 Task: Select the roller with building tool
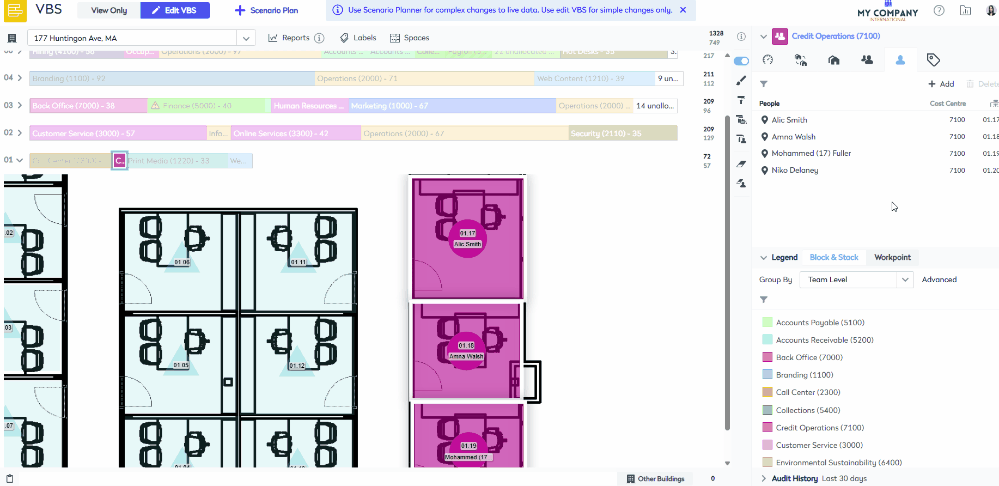741,119
